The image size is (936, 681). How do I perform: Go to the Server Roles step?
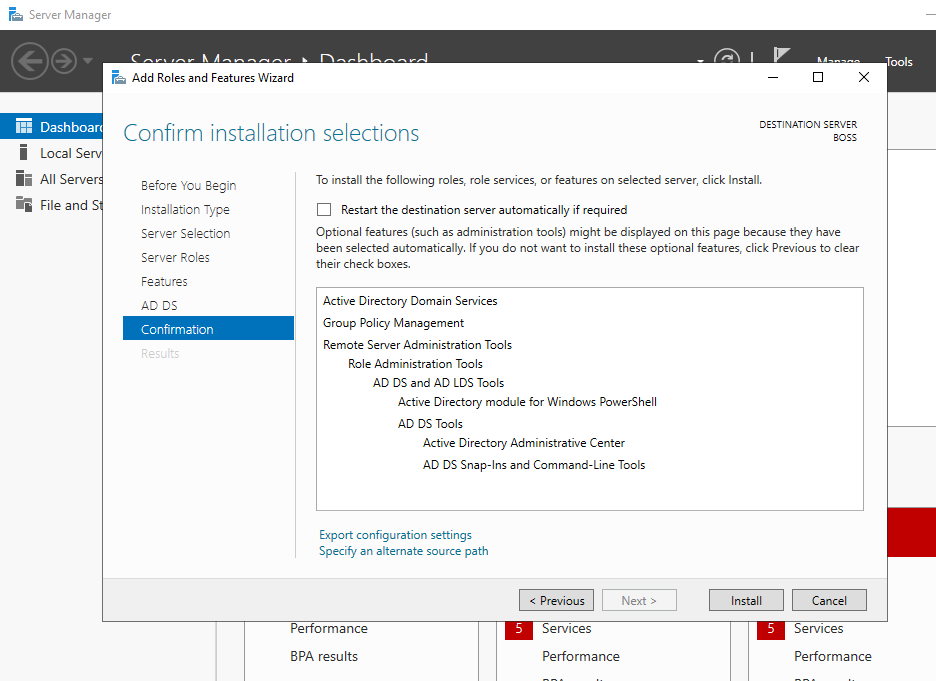175,258
